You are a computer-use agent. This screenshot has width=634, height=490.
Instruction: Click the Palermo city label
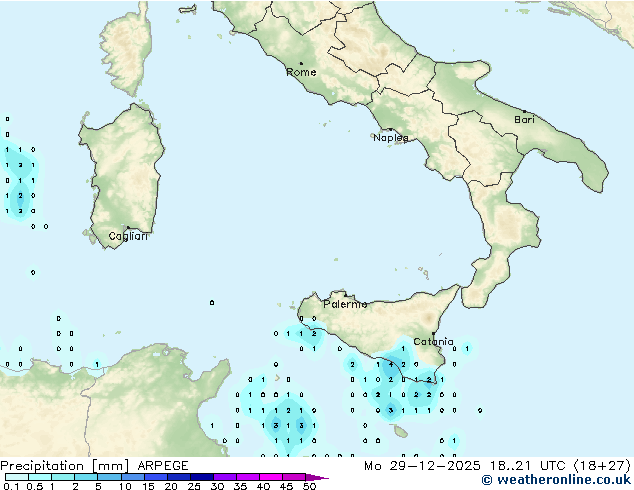pos(345,304)
